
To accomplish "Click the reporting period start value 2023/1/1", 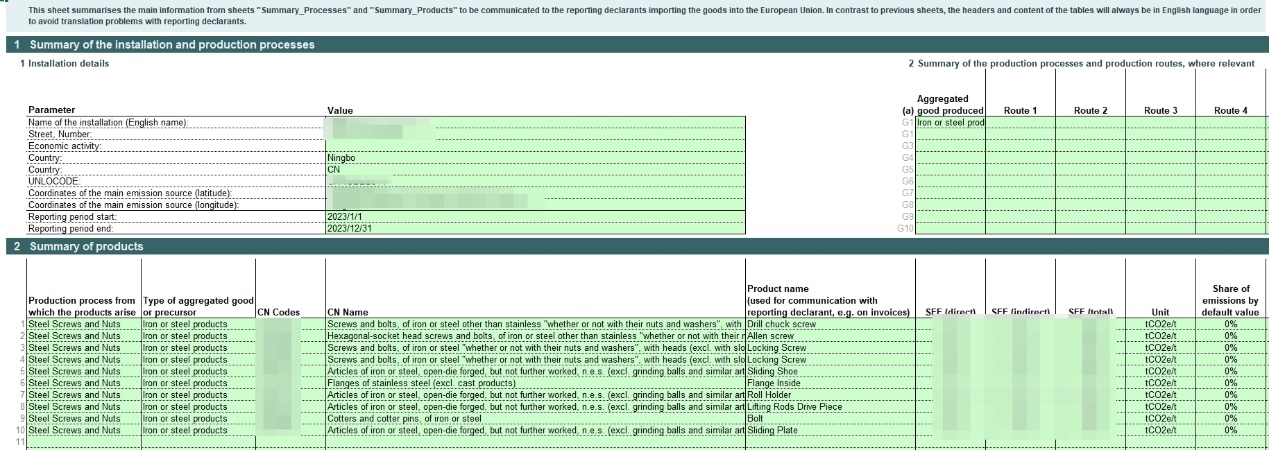I will 344,215.
